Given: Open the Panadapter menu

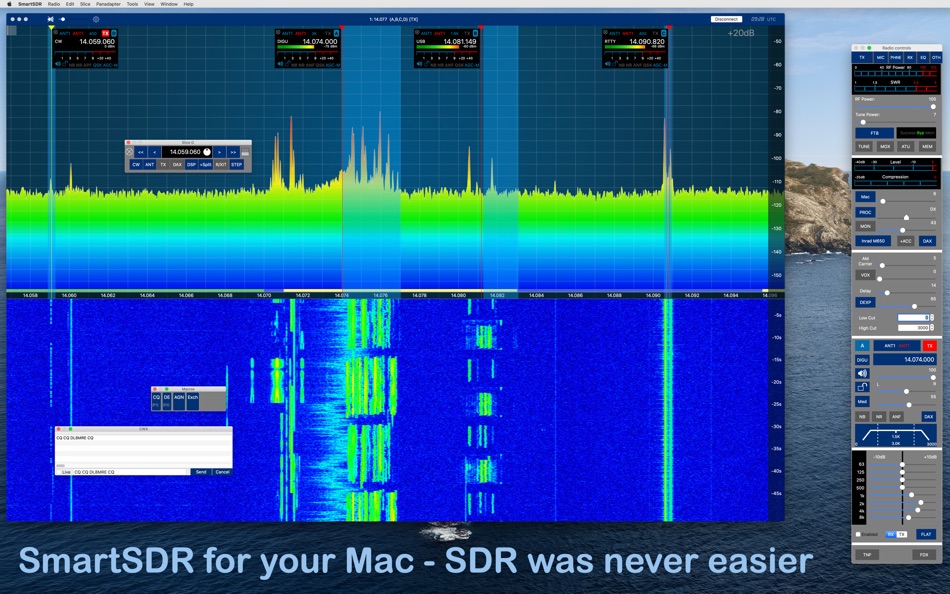Looking at the screenshot, I should pos(108,4).
